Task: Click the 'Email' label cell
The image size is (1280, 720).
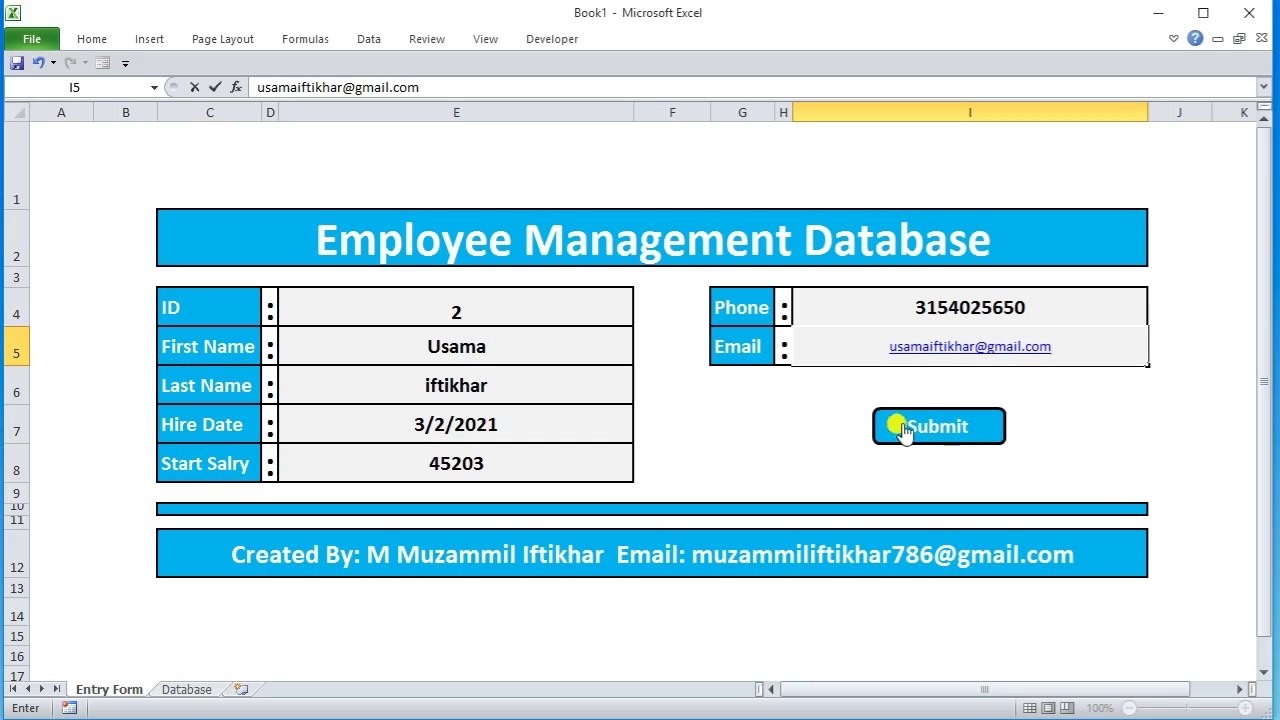Action: pos(742,346)
